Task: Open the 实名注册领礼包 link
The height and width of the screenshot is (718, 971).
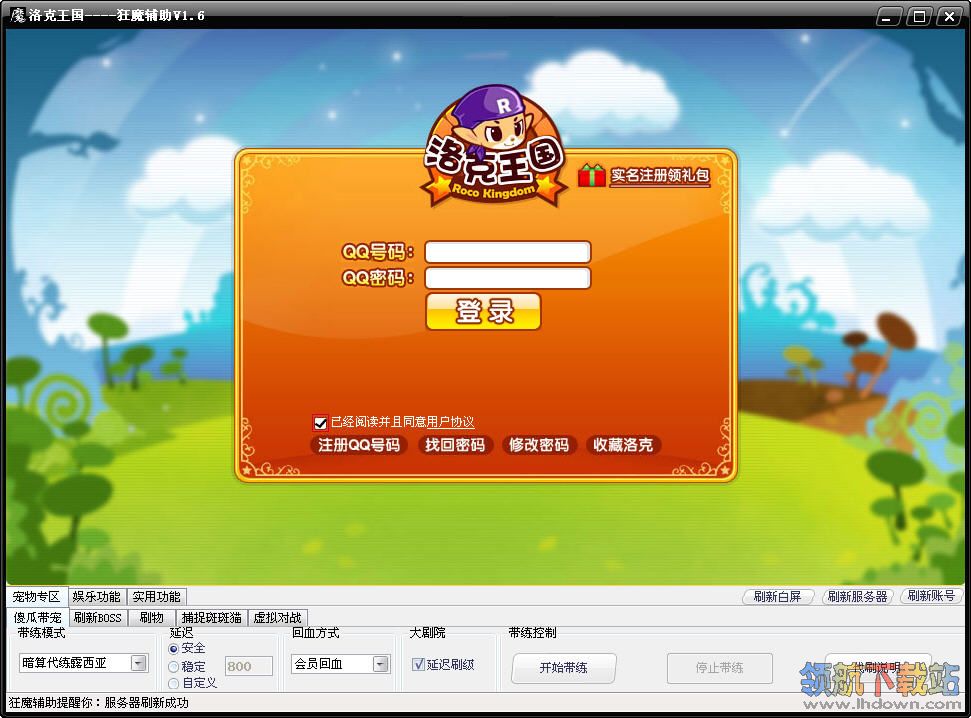Action: [660, 176]
